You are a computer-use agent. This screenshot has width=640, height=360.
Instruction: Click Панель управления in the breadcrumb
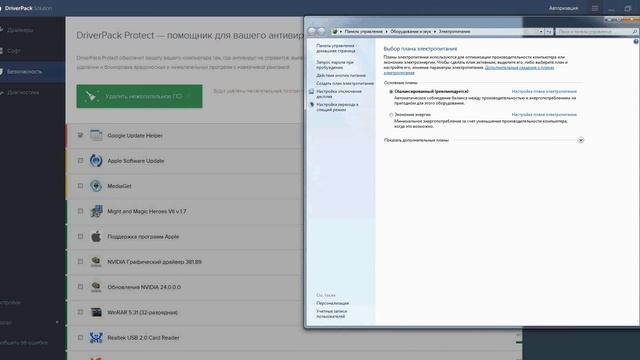coord(363,31)
